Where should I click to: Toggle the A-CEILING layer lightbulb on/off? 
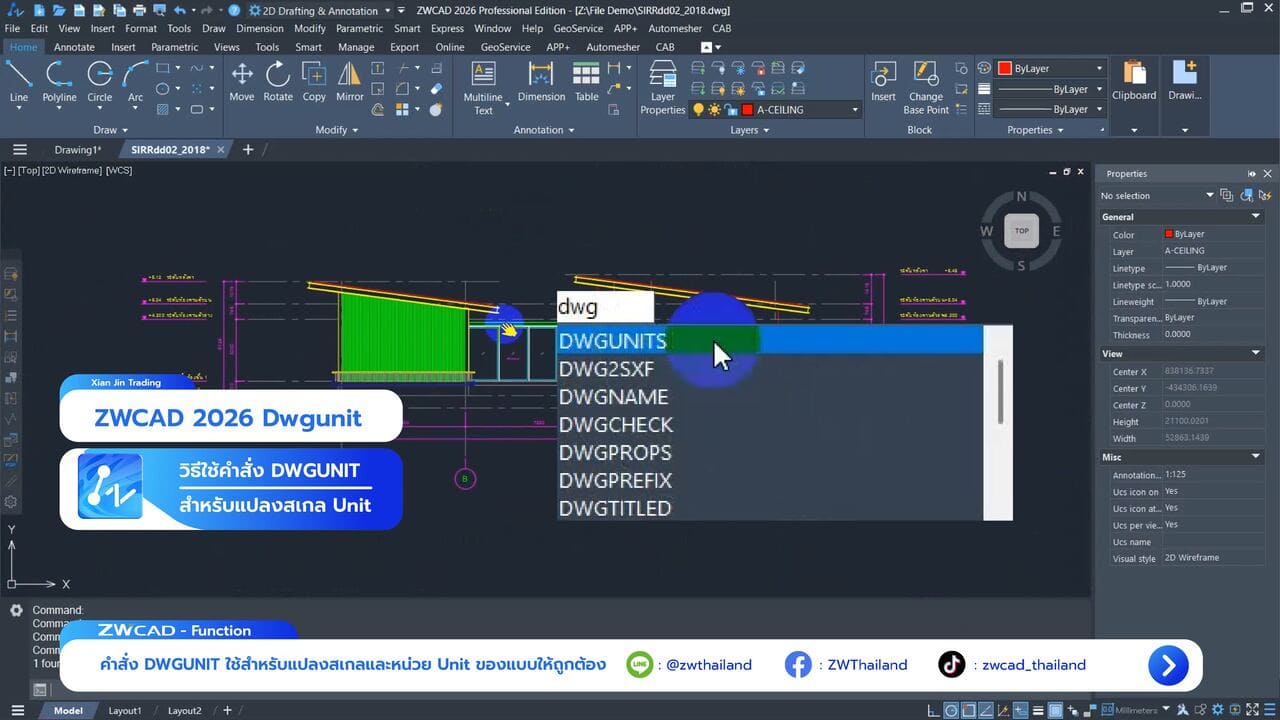point(699,110)
